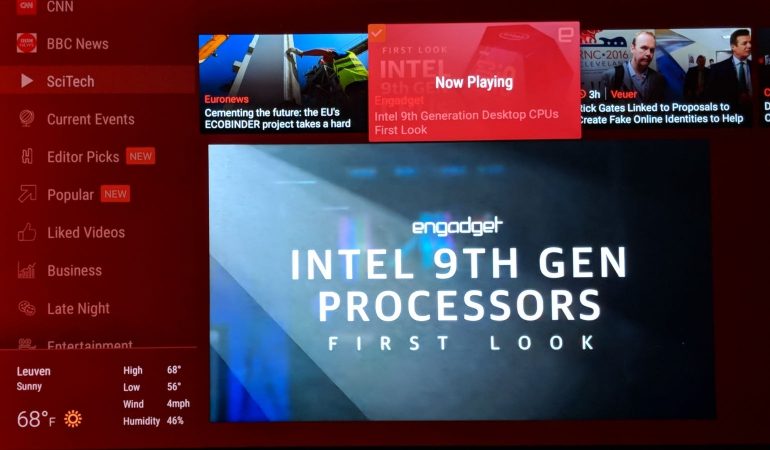Screen dimensions: 770x450
Task: Click the Leuven weather location name
Action: pos(34,371)
